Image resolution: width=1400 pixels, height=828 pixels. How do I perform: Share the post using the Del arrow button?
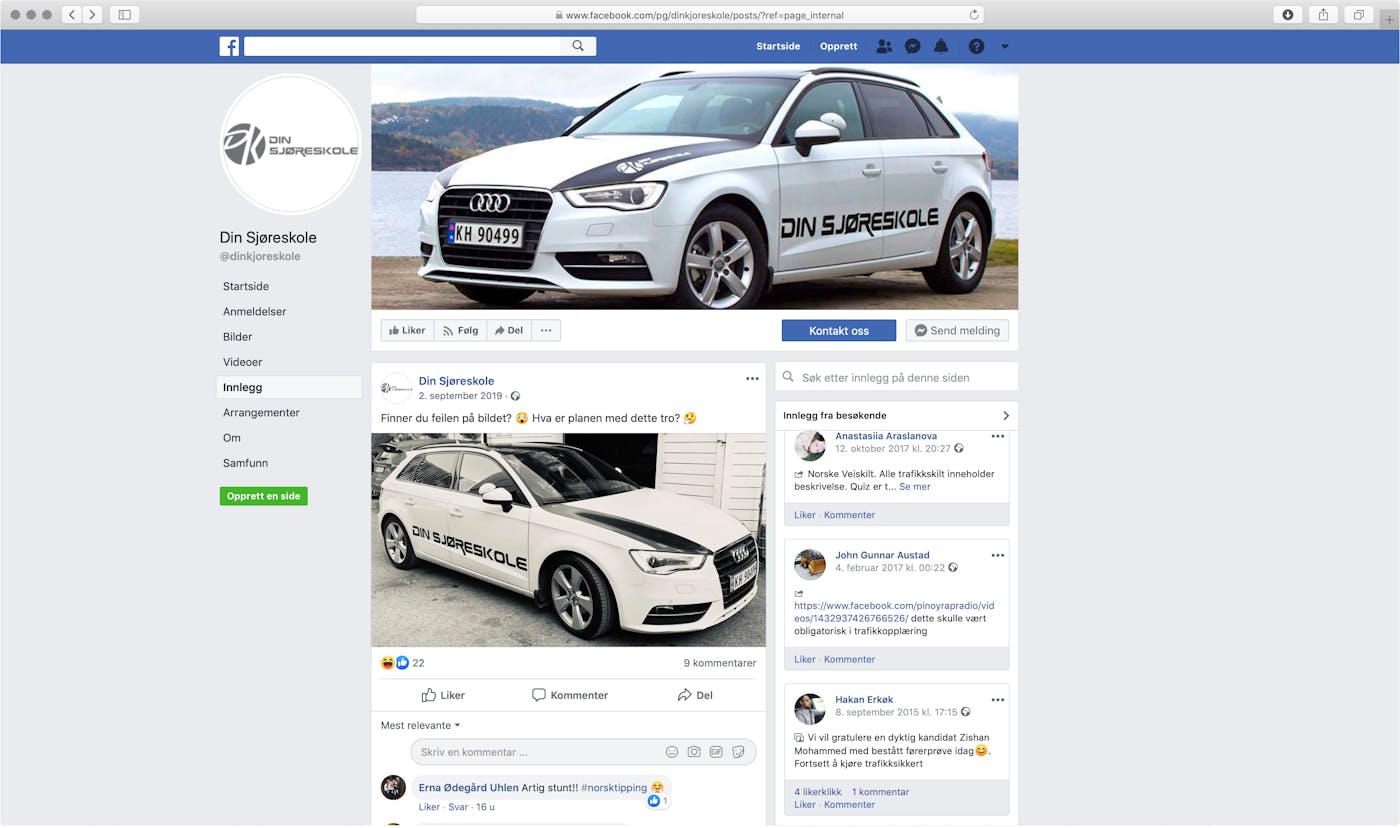695,695
